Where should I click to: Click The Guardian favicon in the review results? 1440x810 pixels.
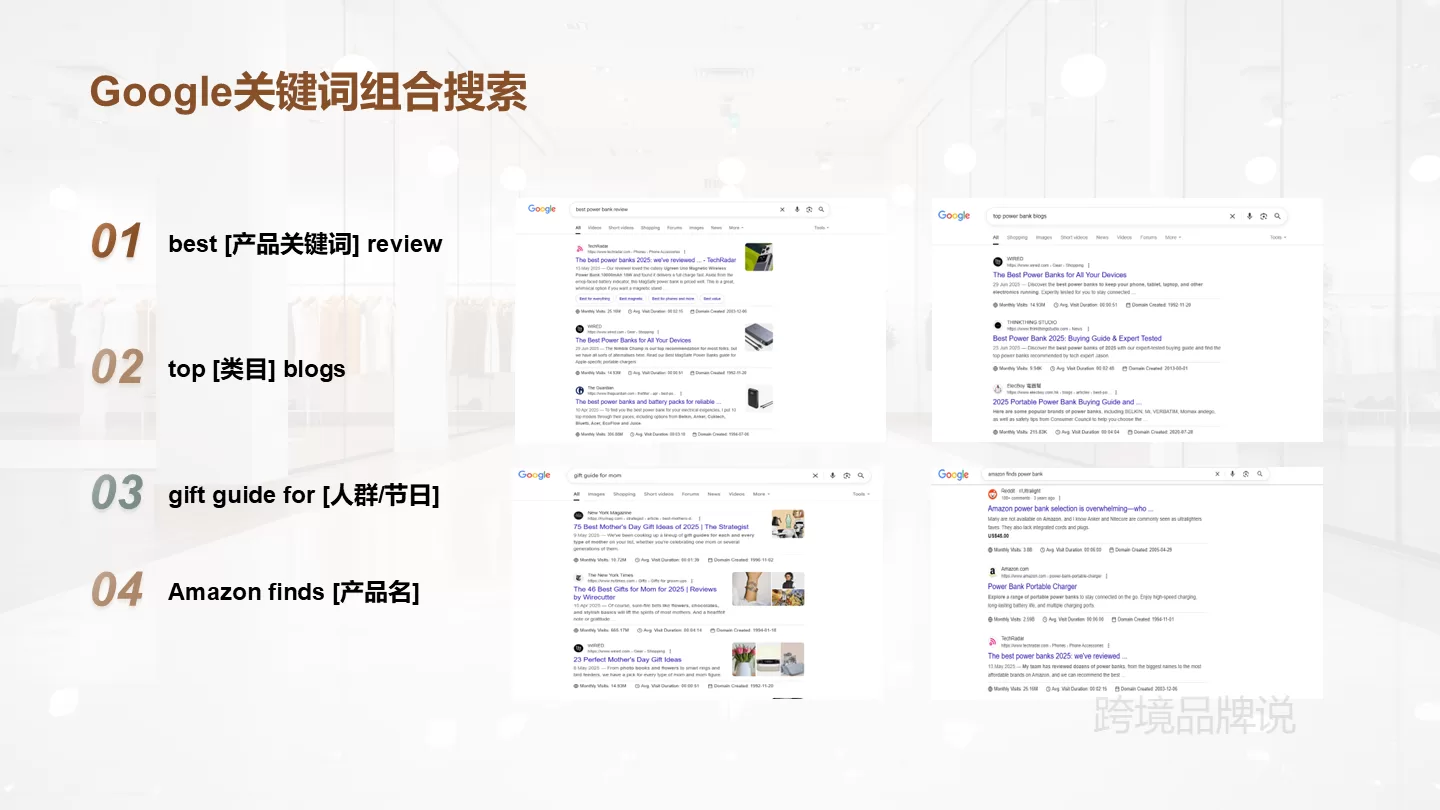[x=579, y=390]
